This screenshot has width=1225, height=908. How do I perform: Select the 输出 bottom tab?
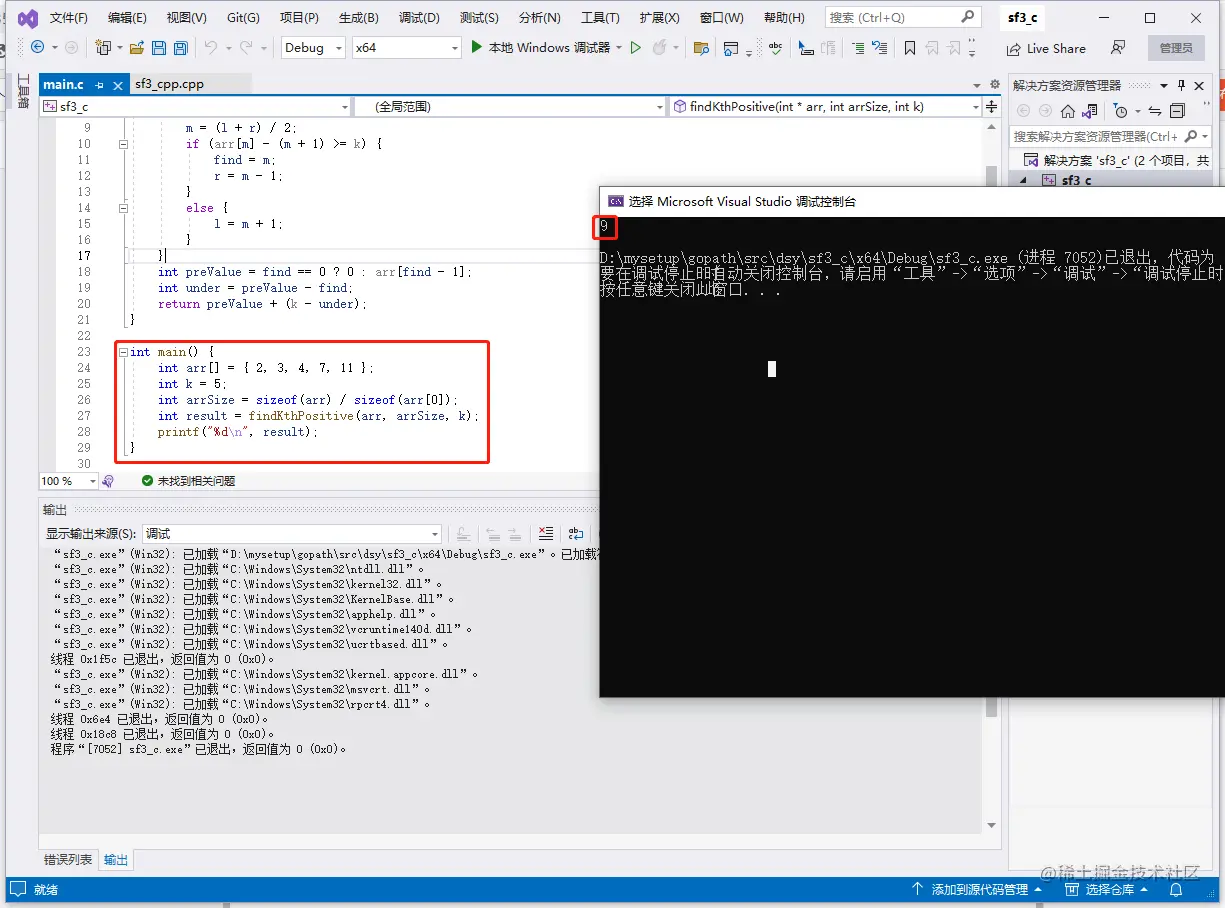point(116,859)
